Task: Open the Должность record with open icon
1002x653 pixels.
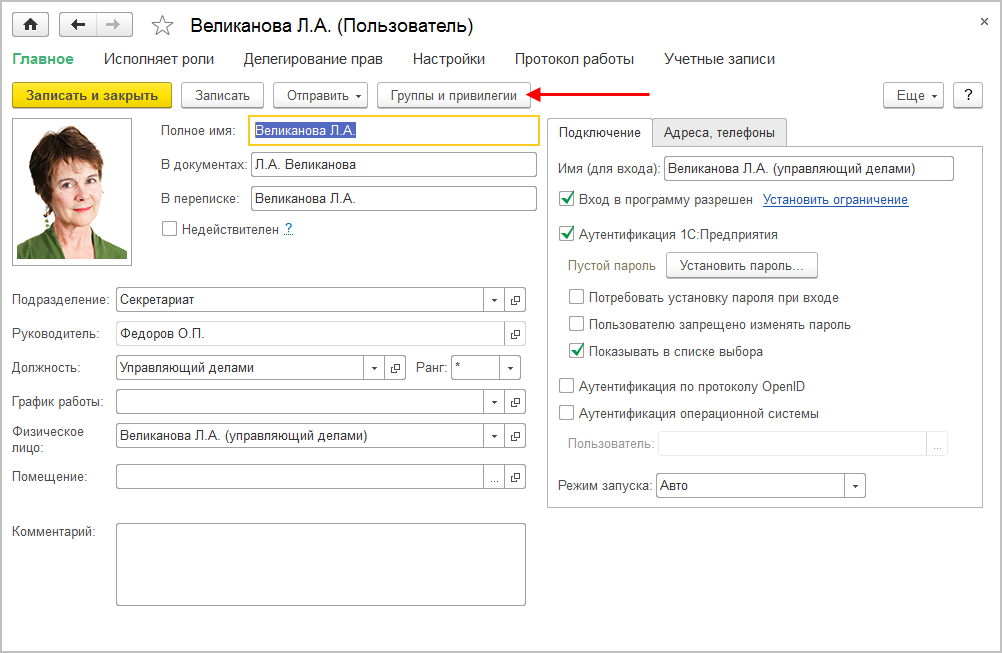Action: pos(396,367)
